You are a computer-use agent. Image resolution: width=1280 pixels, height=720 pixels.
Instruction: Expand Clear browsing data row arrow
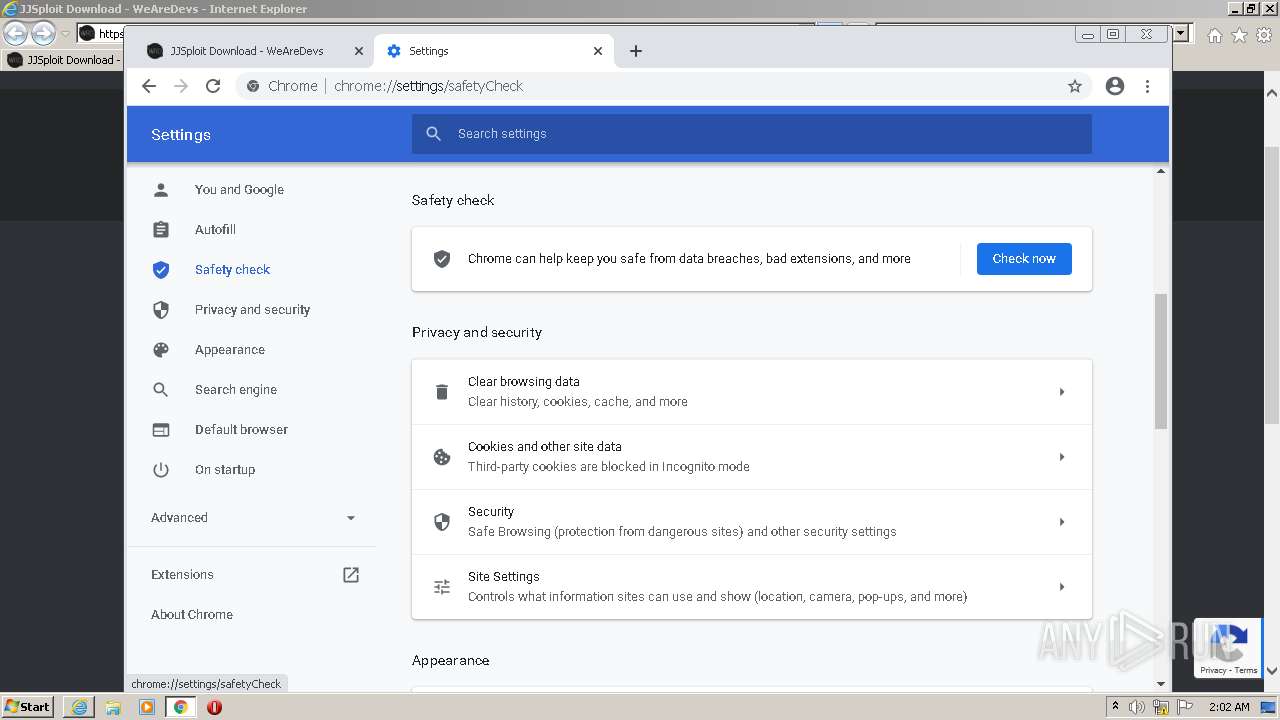1062,392
